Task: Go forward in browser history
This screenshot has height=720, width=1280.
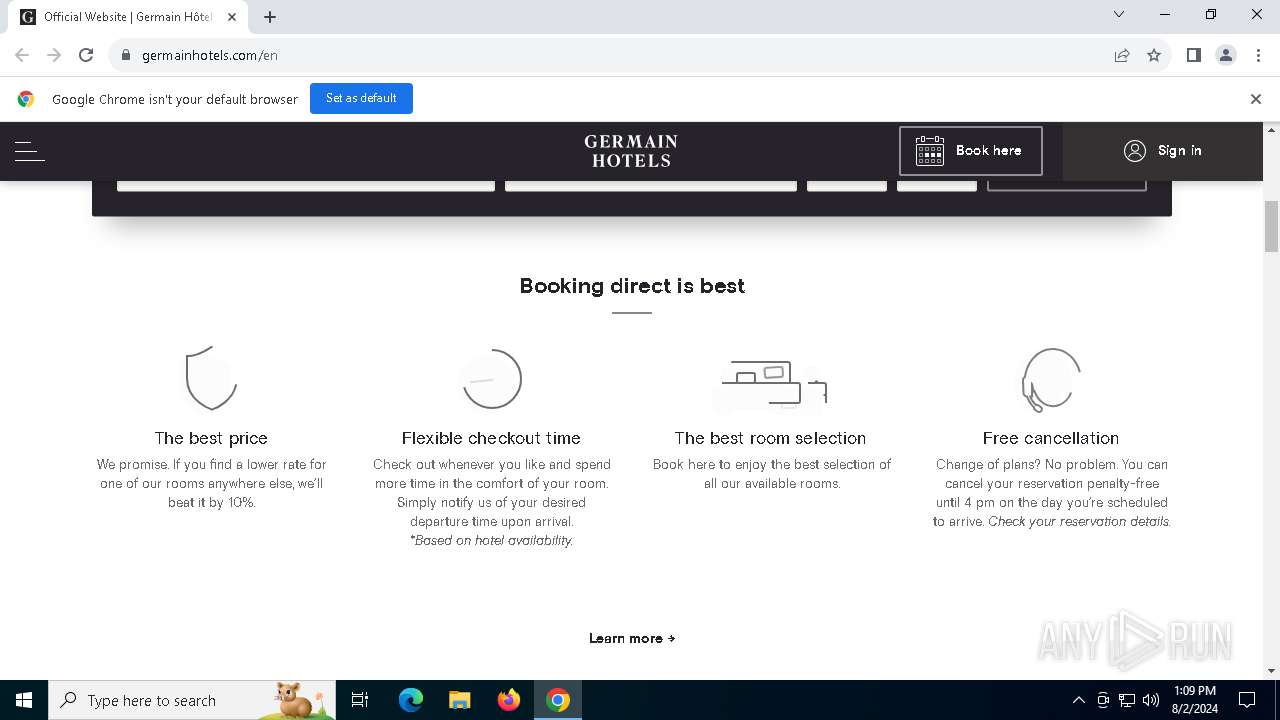Action: point(54,56)
